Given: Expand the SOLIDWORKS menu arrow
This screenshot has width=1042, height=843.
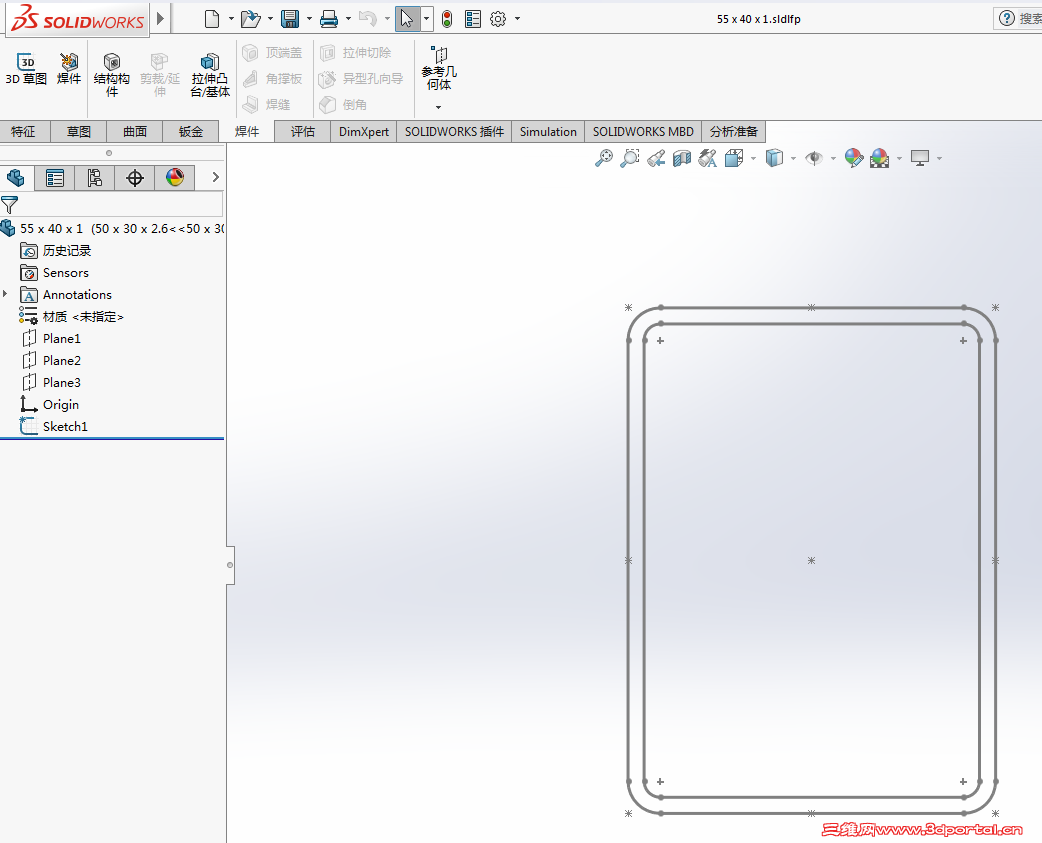Looking at the screenshot, I should 160,19.
